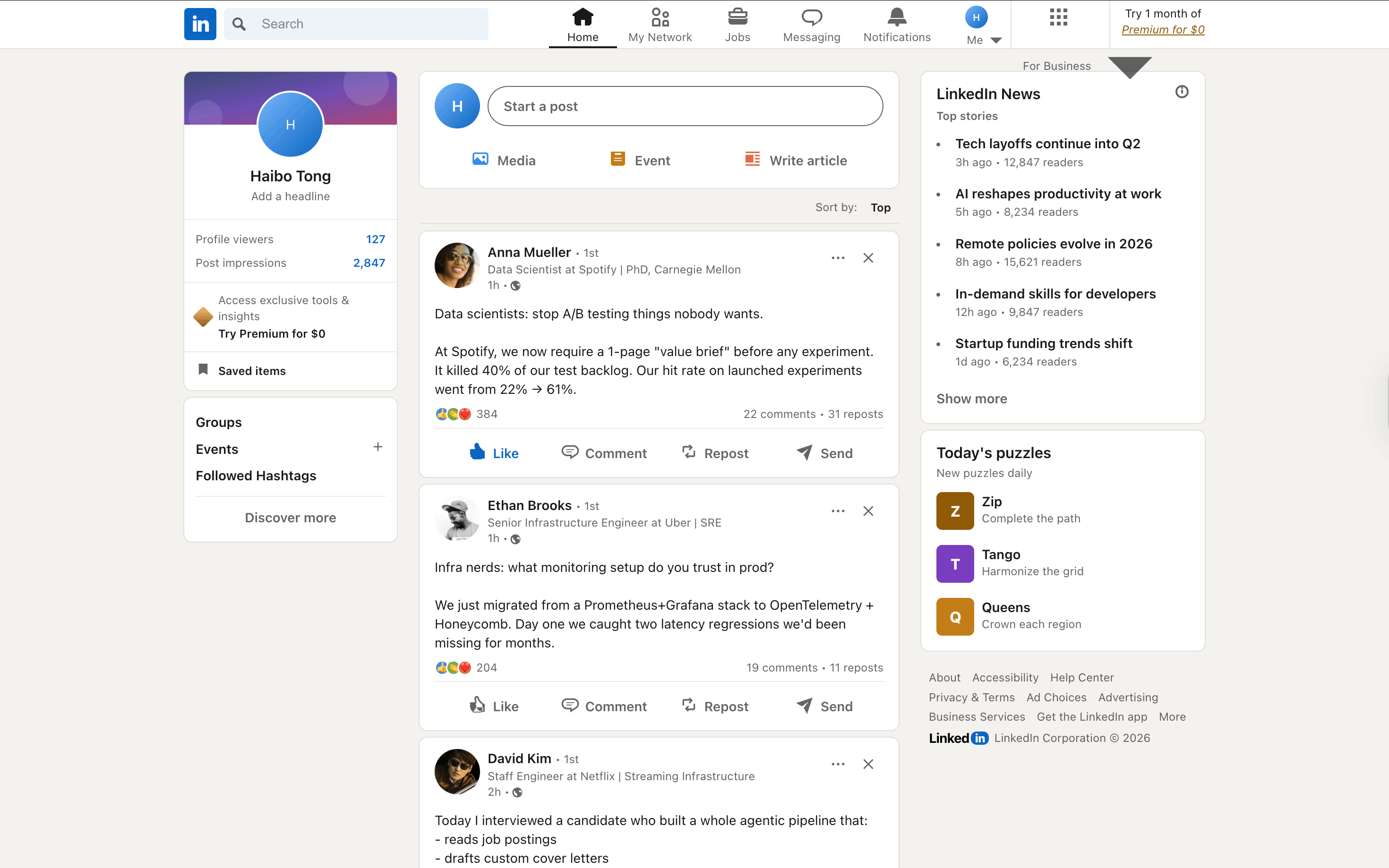Read In-demand skills for developers story
This screenshot has width=1389, height=868.
pyautogui.click(x=1055, y=294)
